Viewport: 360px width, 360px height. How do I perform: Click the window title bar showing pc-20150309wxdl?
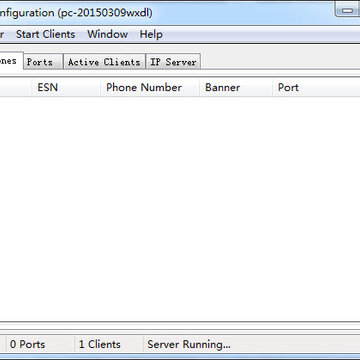click(x=167, y=13)
